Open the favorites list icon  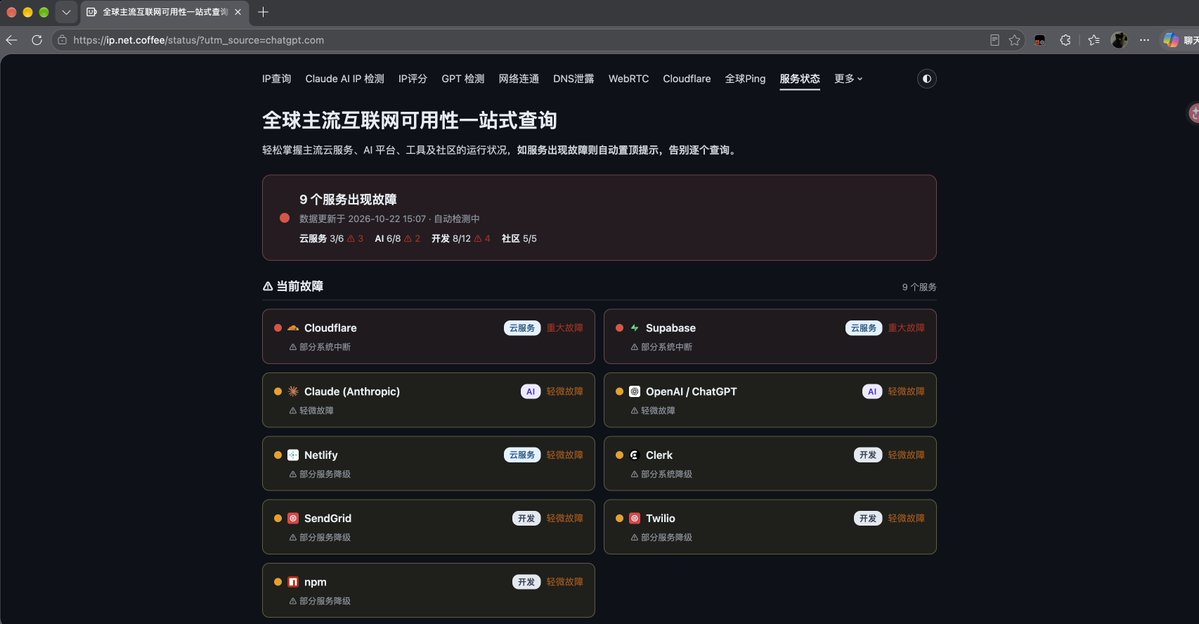tap(1093, 40)
